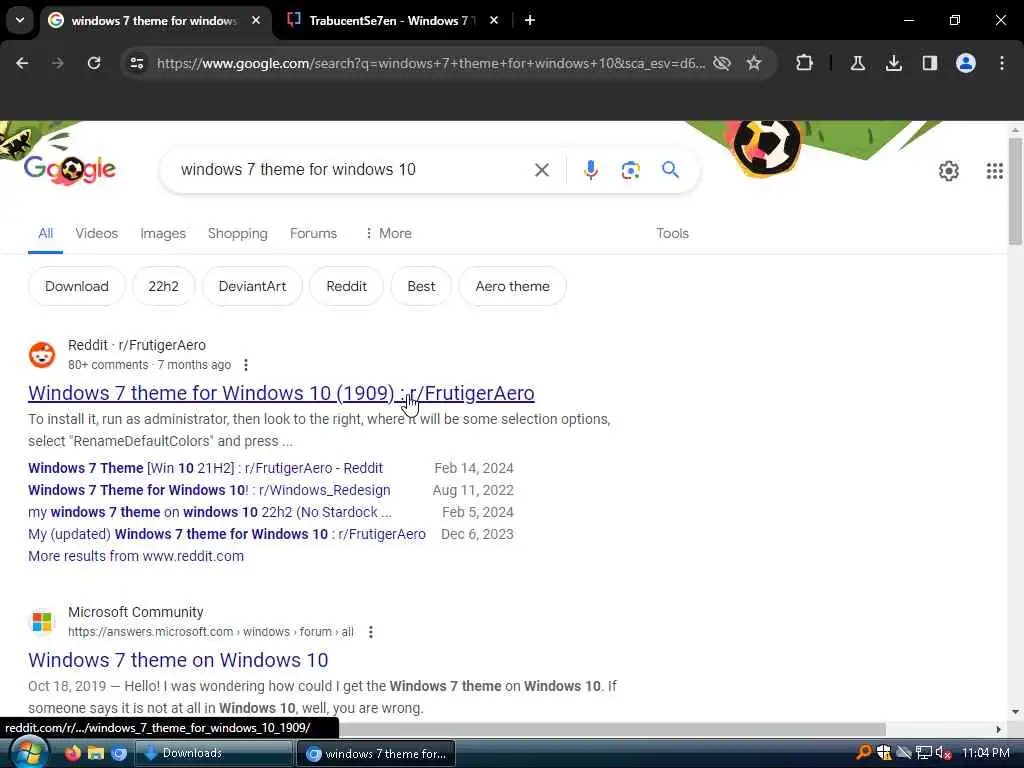Toggle the side panel
Viewport: 1024px width, 768px height.
click(929, 63)
